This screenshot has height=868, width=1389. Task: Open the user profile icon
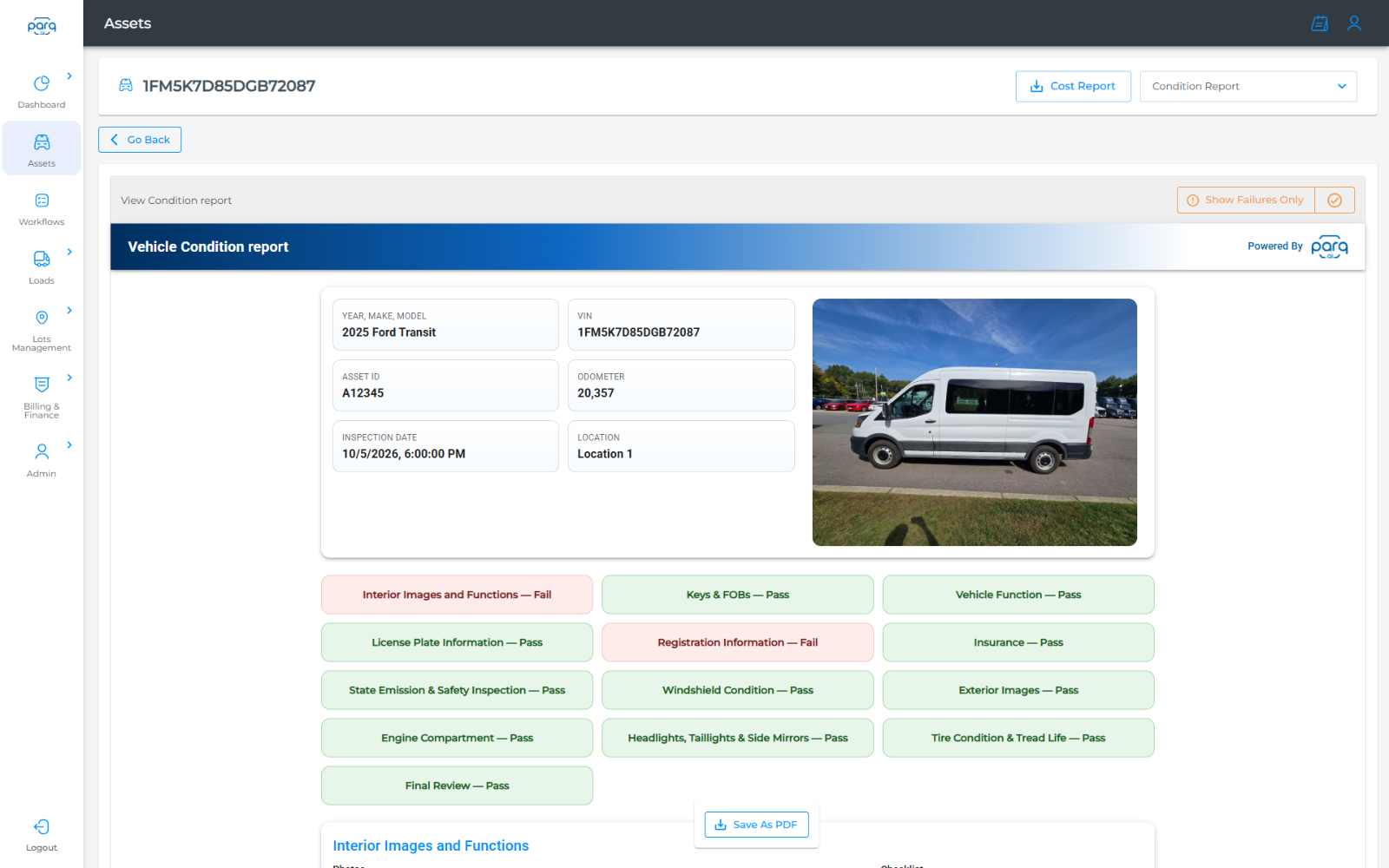1354,23
